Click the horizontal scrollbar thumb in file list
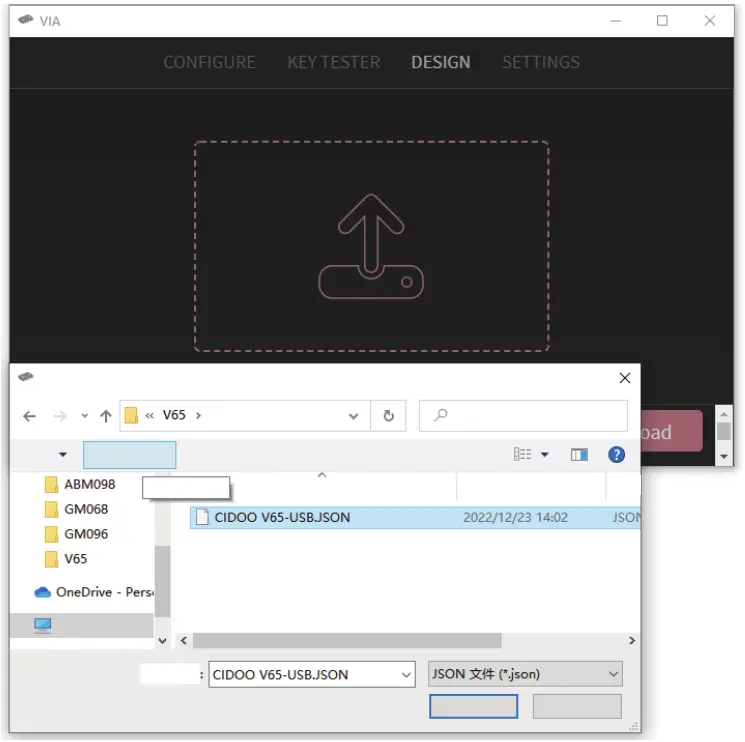This screenshot has height=742, width=745. pos(347,640)
